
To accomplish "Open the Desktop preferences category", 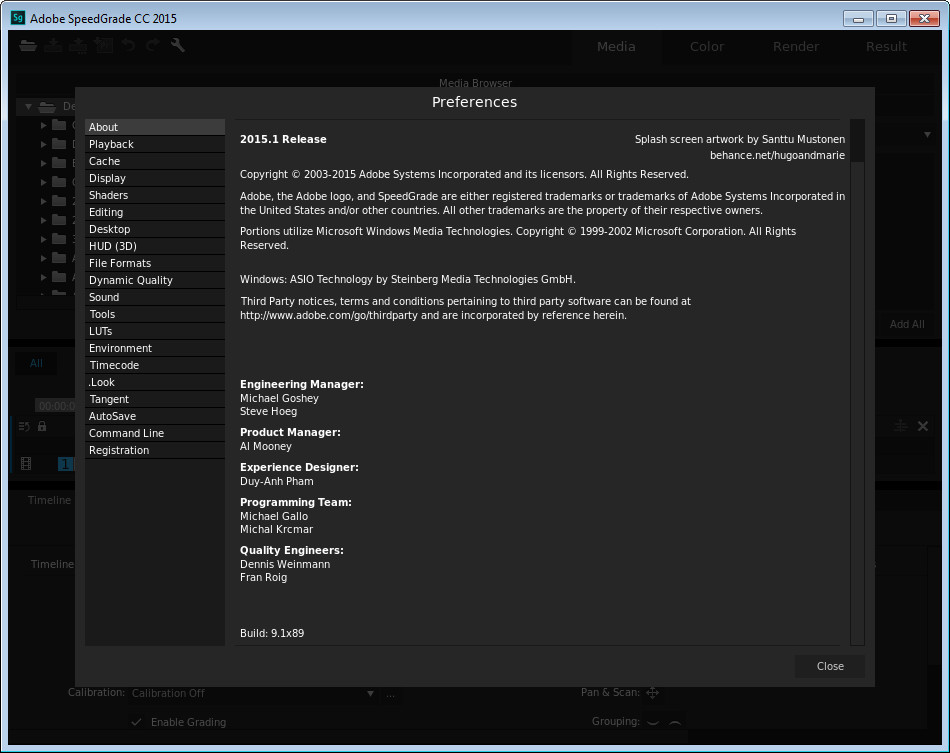I will click(x=154, y=229).
